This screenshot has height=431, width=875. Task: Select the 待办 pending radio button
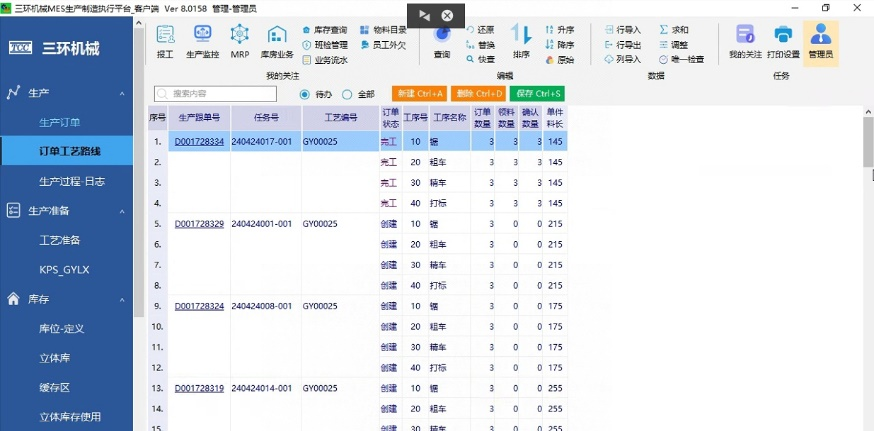coord(304,94)
